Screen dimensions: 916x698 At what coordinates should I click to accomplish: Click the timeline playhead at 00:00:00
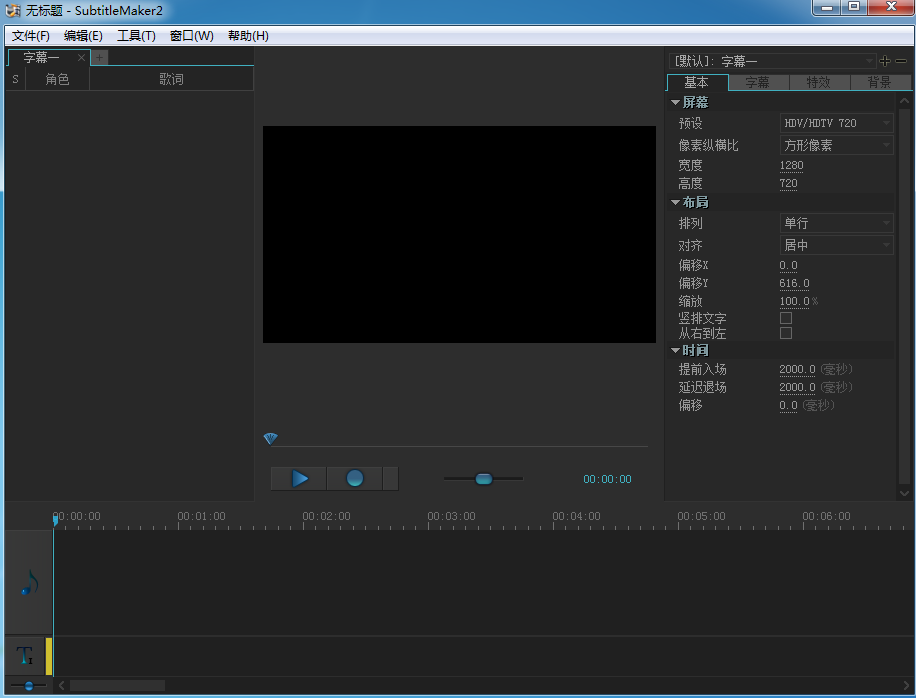pyautogui.click(x=55, y=519)
